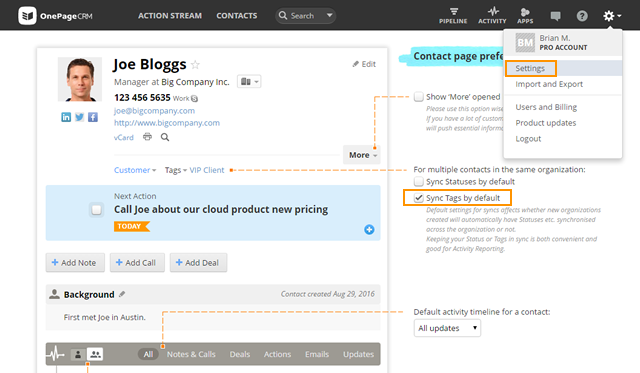Mark the Next Action as complete
The image size is (640, 373).
point(96,210)
